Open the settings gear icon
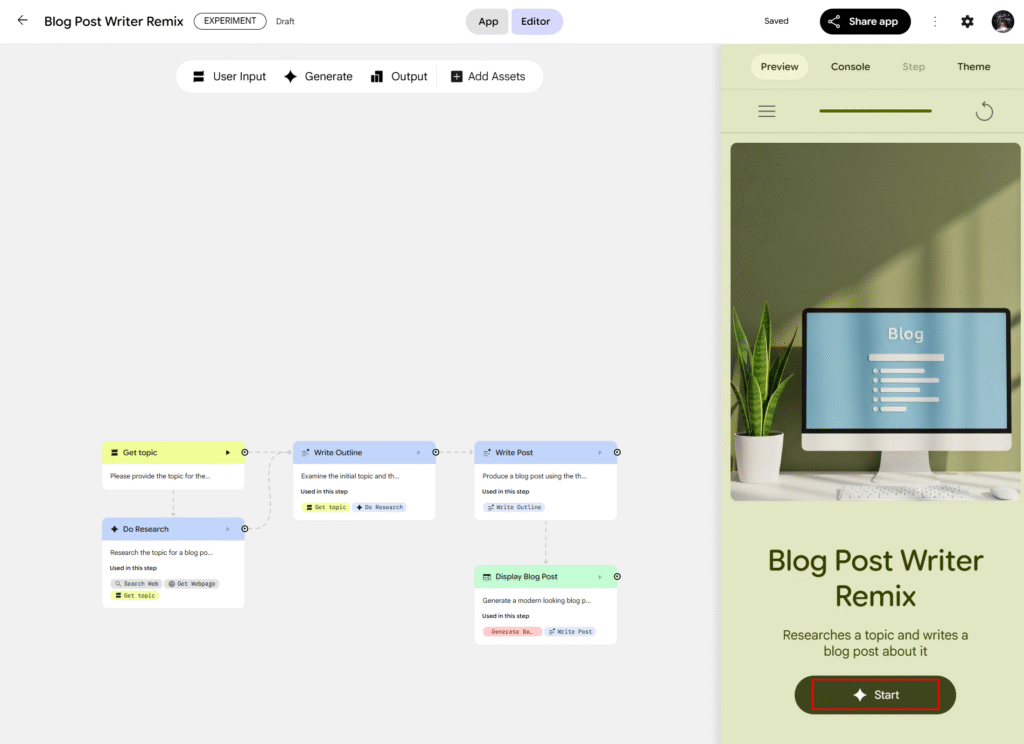This screenshot has width=1024, height=744. point(967,21)
